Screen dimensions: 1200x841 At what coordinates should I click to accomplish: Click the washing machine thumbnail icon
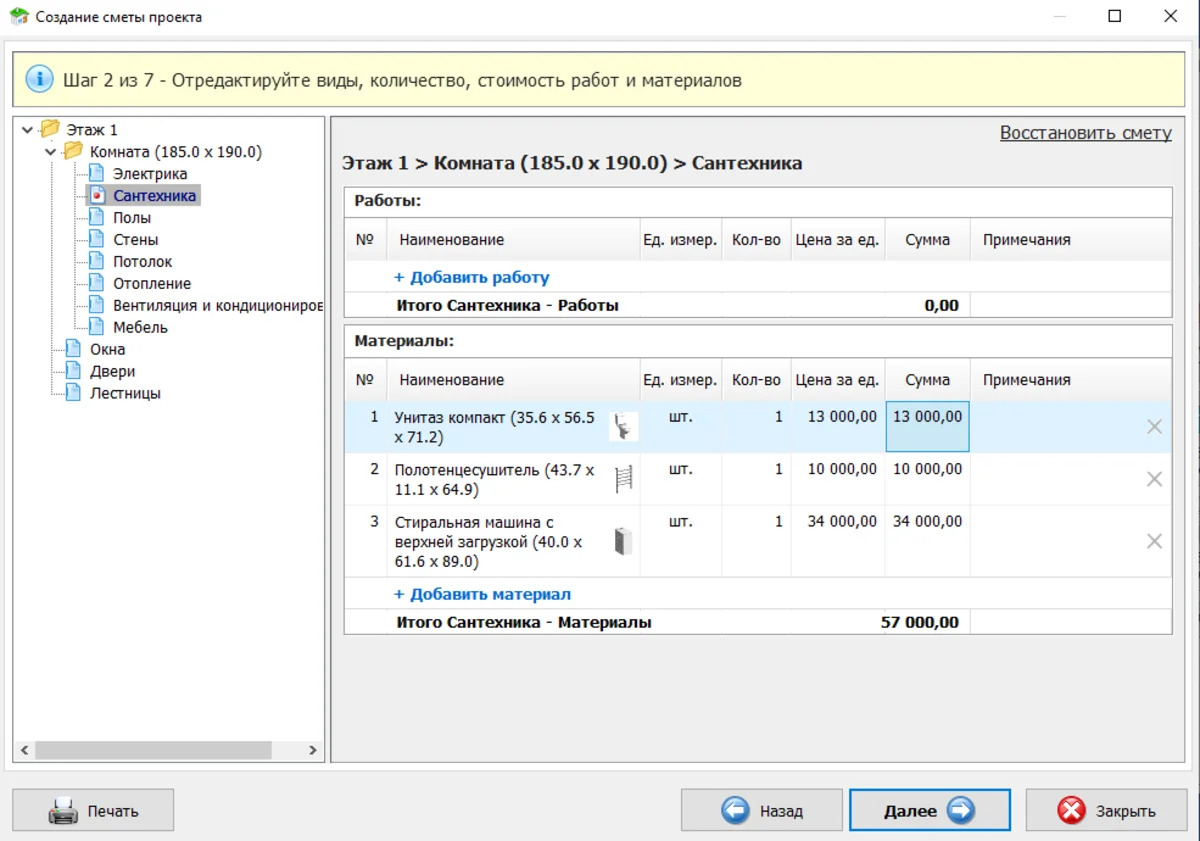point(624,541)
